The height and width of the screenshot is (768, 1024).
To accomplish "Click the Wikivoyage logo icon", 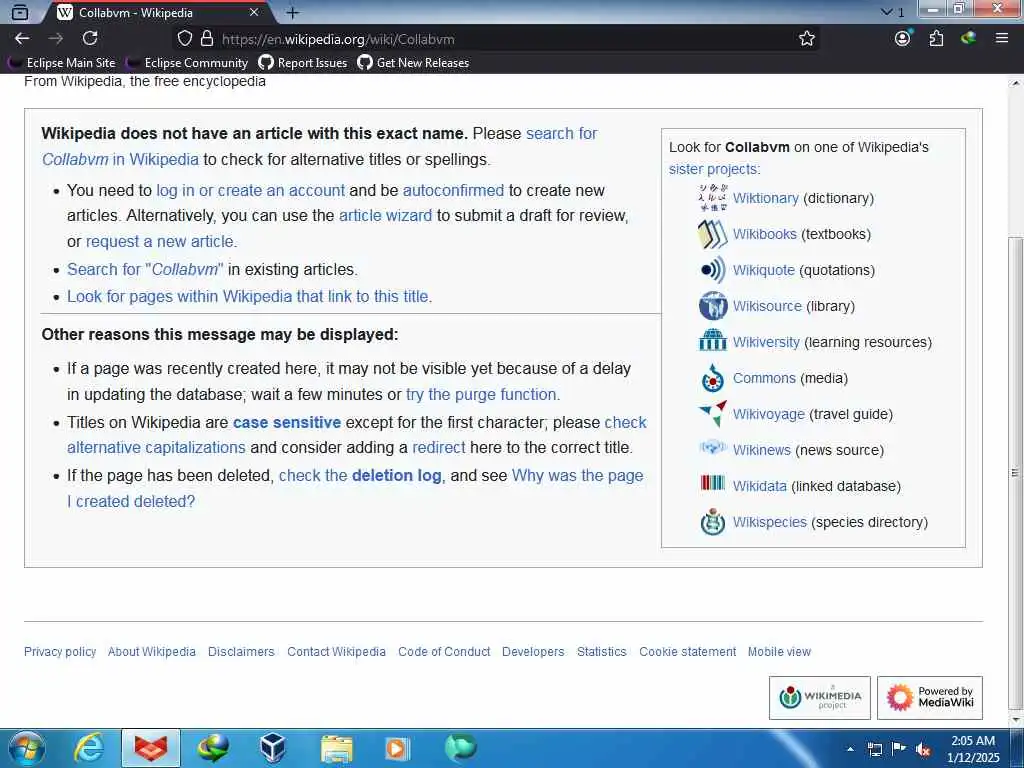I will 712,413.
